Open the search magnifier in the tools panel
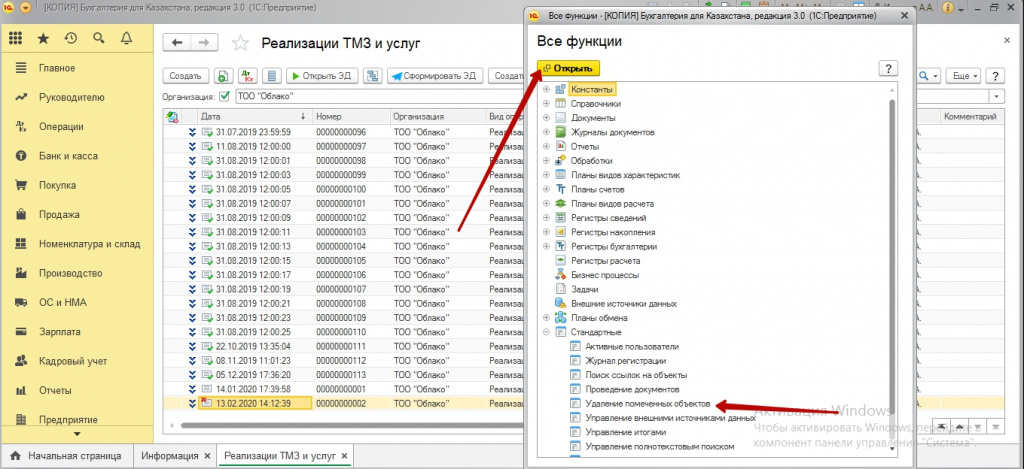1024x469 pixels. point(99,39)
